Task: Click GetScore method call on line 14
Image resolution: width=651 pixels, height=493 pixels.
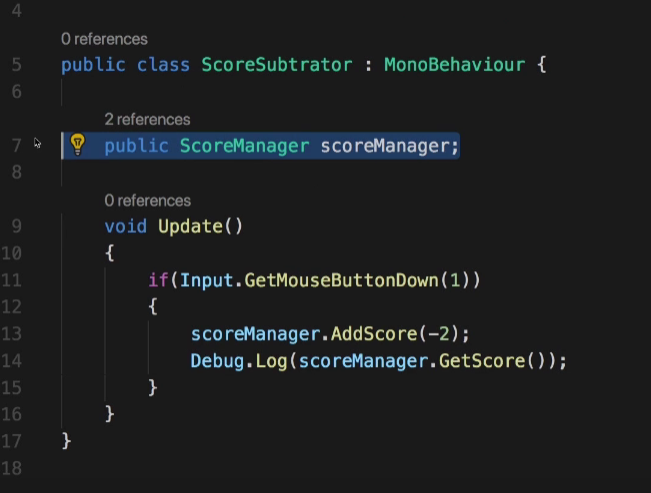Action: [482, 361]
